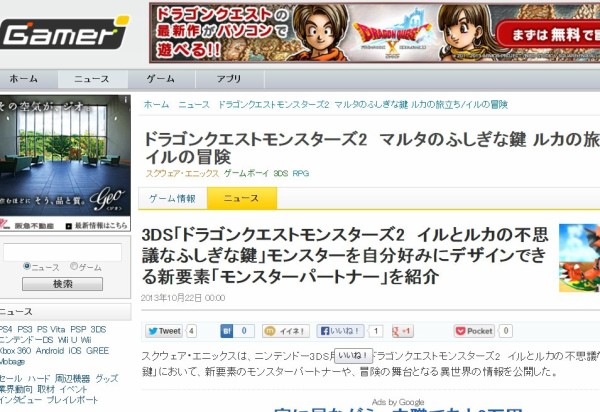This screenshot has width=600, height=412.
Task: Click the PS4 sidebar link
Action: click(x=6, y=329)
